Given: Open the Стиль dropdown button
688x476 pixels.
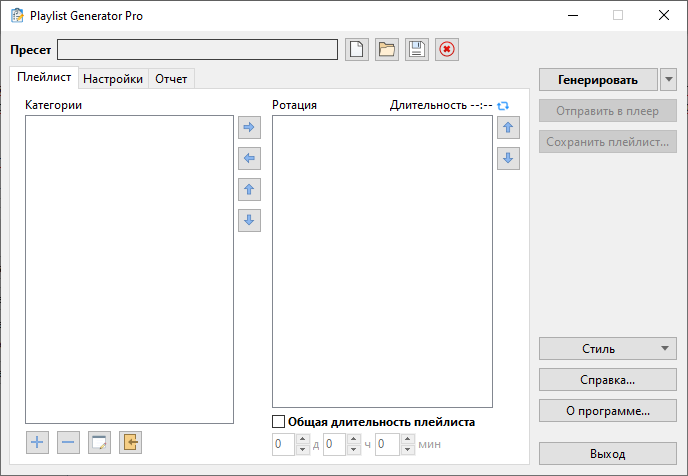Looking at the screenshot, I should coord(608,349).
